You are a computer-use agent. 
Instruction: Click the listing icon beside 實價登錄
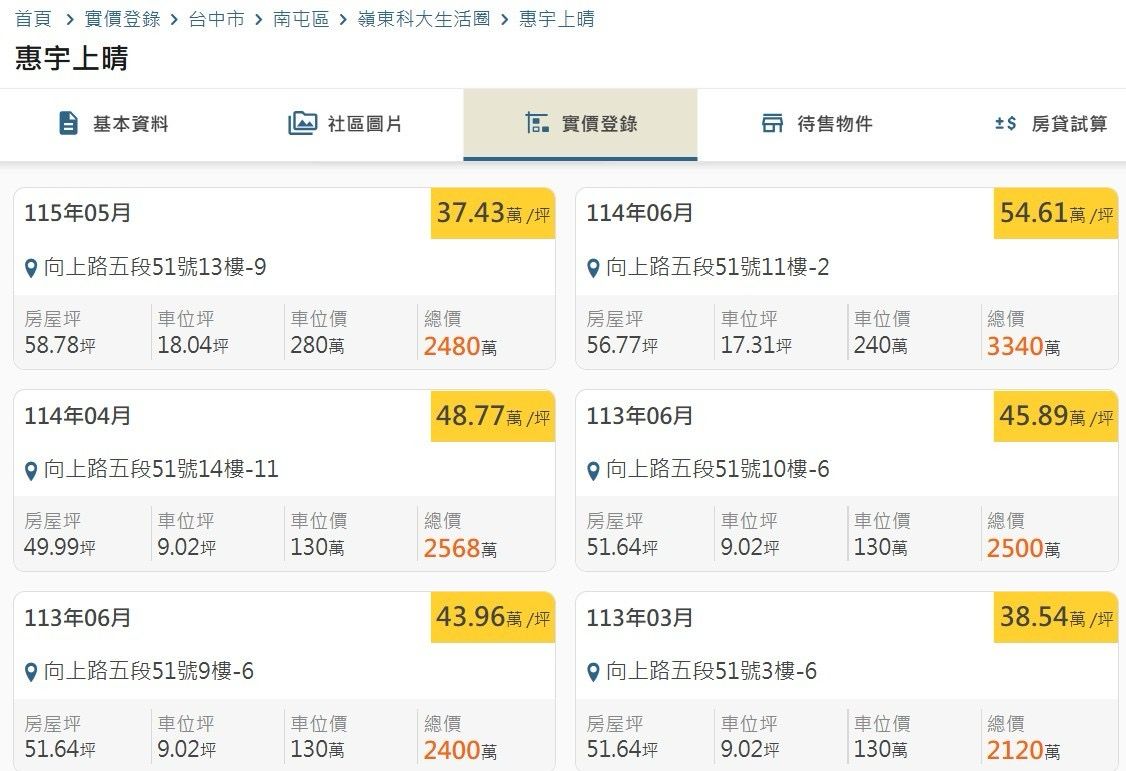coord(536,123)
